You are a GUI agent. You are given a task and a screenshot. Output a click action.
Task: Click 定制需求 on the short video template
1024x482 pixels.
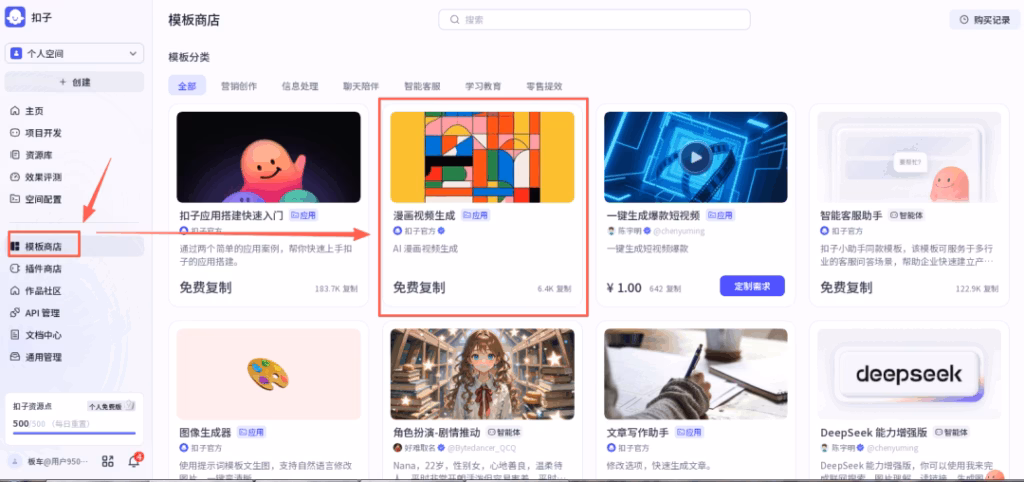tap(752, 286)
